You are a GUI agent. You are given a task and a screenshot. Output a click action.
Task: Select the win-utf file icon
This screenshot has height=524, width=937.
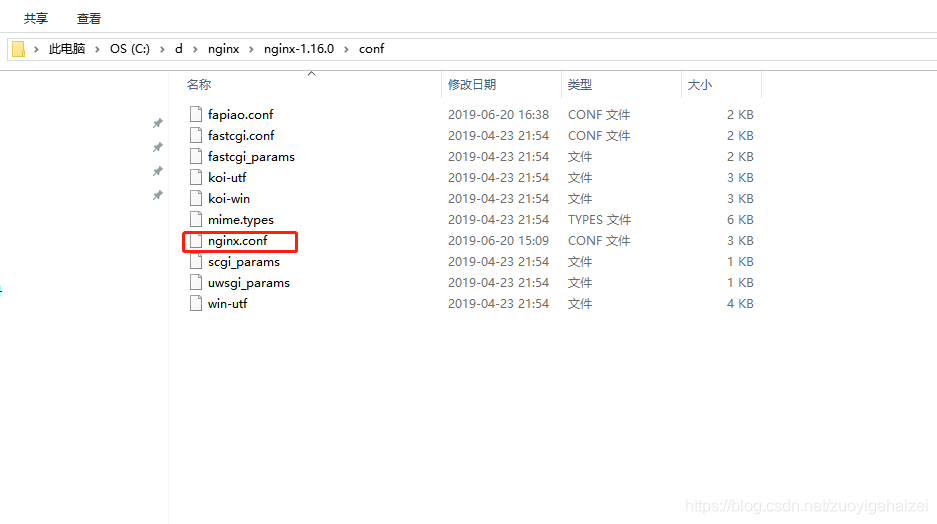[x=196, y=304]
